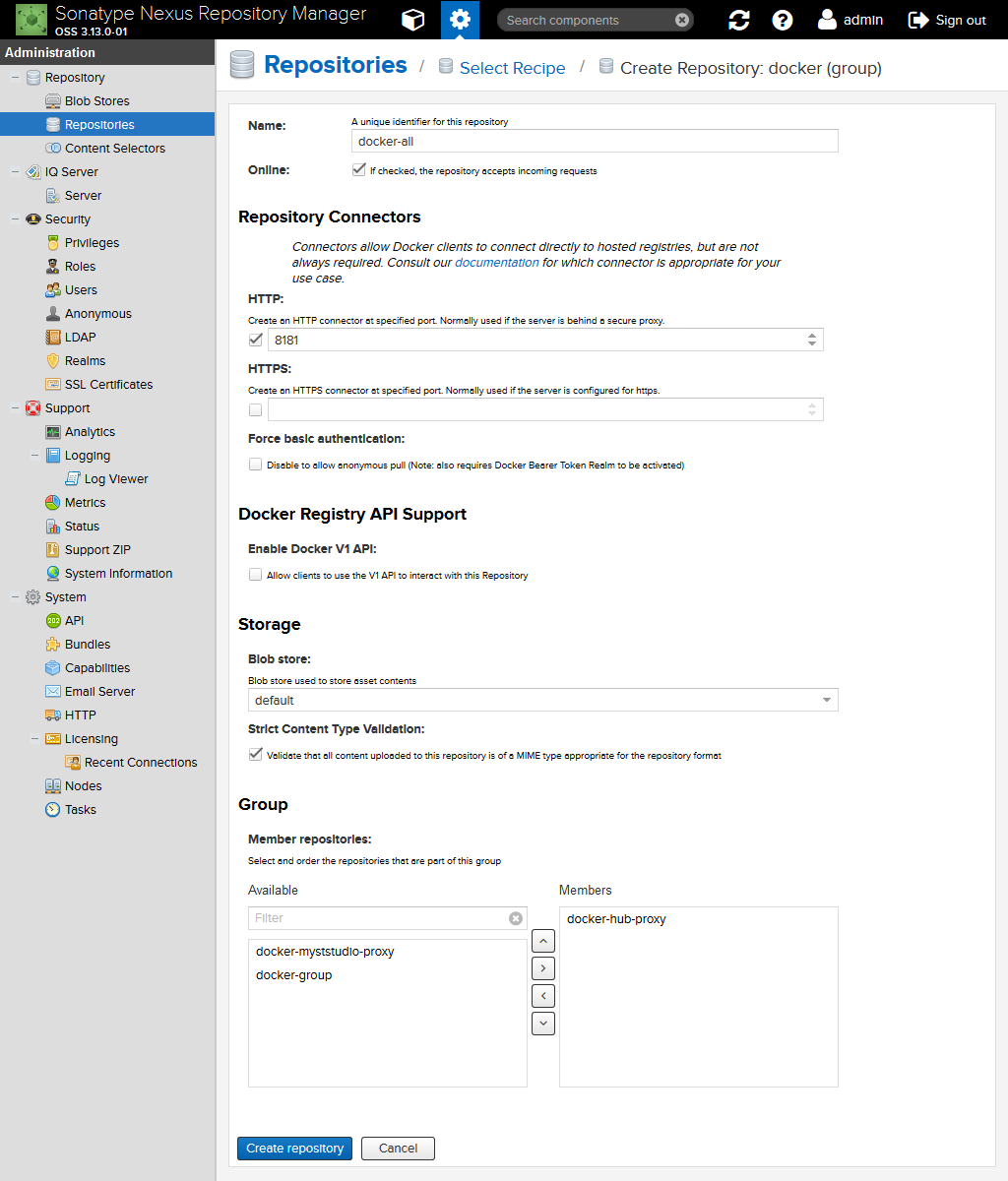
Task: Click the Sign out icon
Action: [917, 20]
